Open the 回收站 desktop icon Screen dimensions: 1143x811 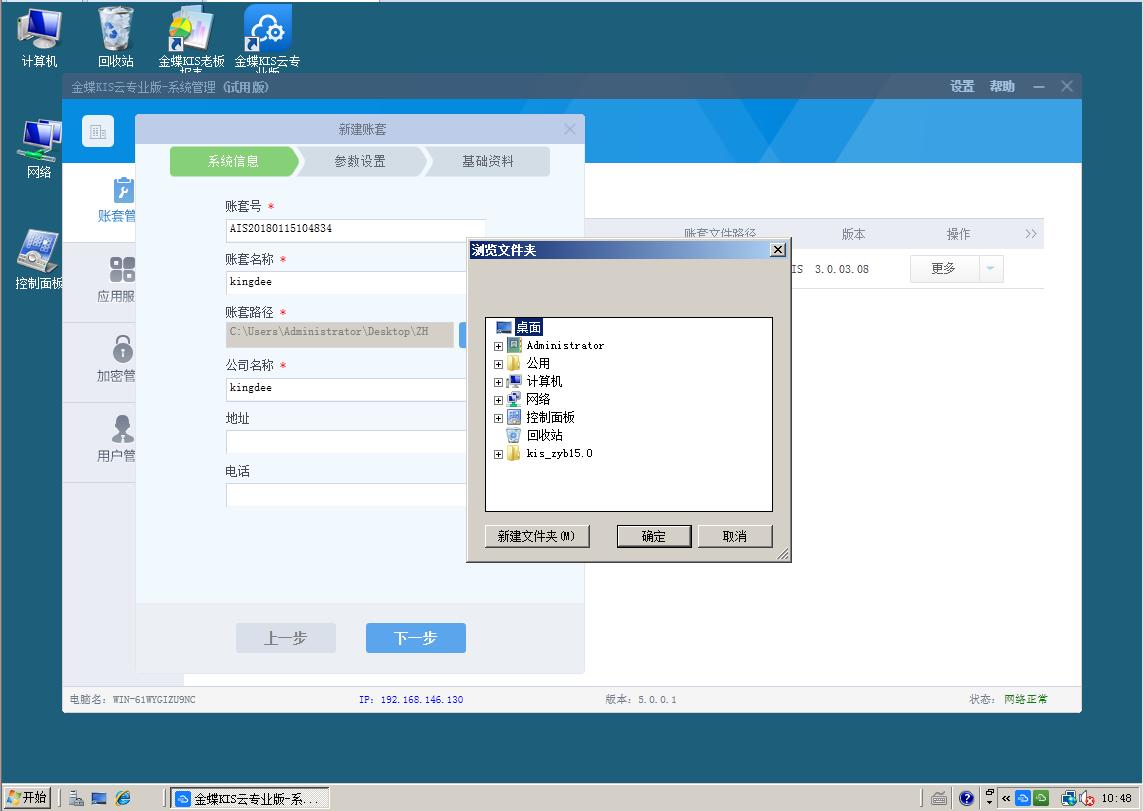pyautogui.click(x=116, y=36)
